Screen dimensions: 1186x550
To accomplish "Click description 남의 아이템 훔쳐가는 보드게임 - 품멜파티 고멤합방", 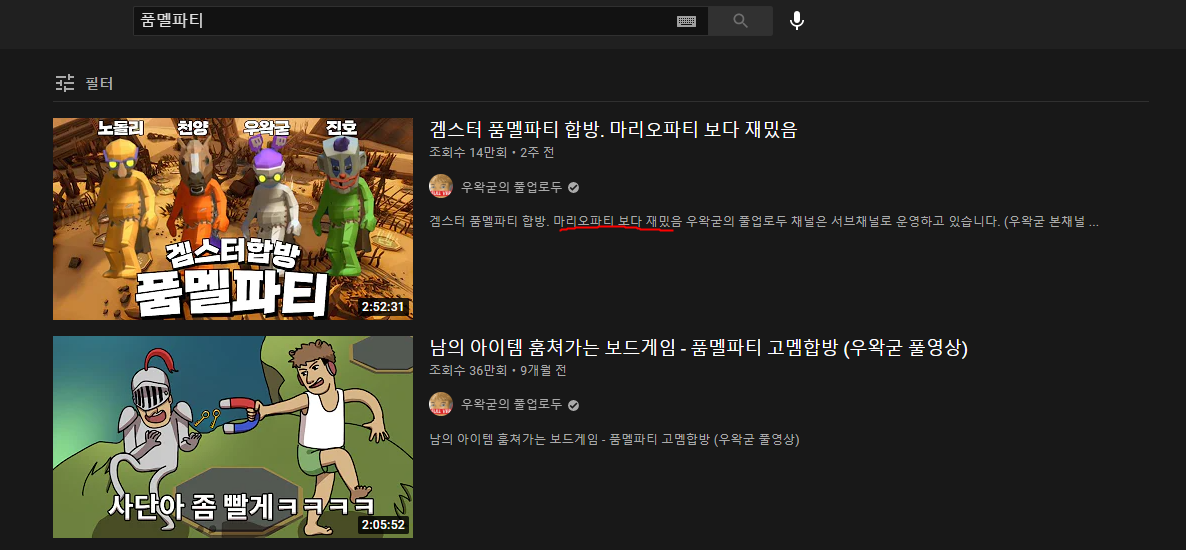I will point(614,440).
